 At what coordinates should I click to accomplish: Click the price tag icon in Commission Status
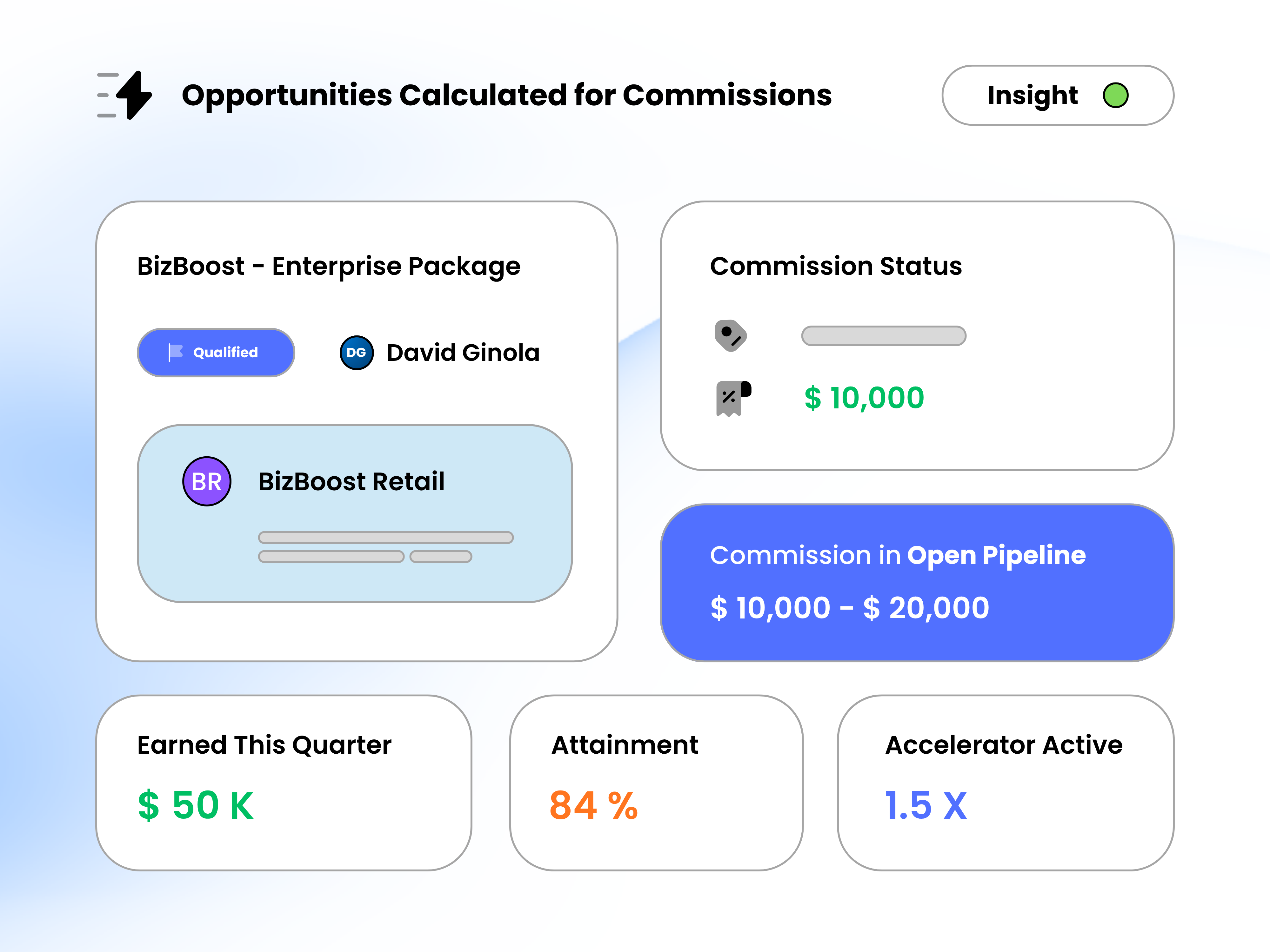[730, 335]
